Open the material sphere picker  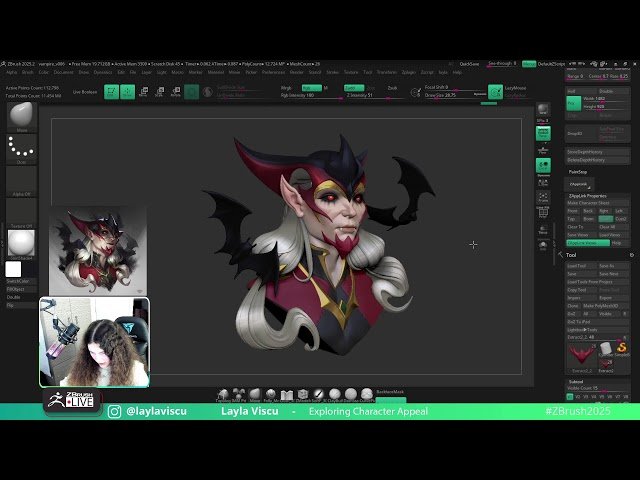[22, 244]
